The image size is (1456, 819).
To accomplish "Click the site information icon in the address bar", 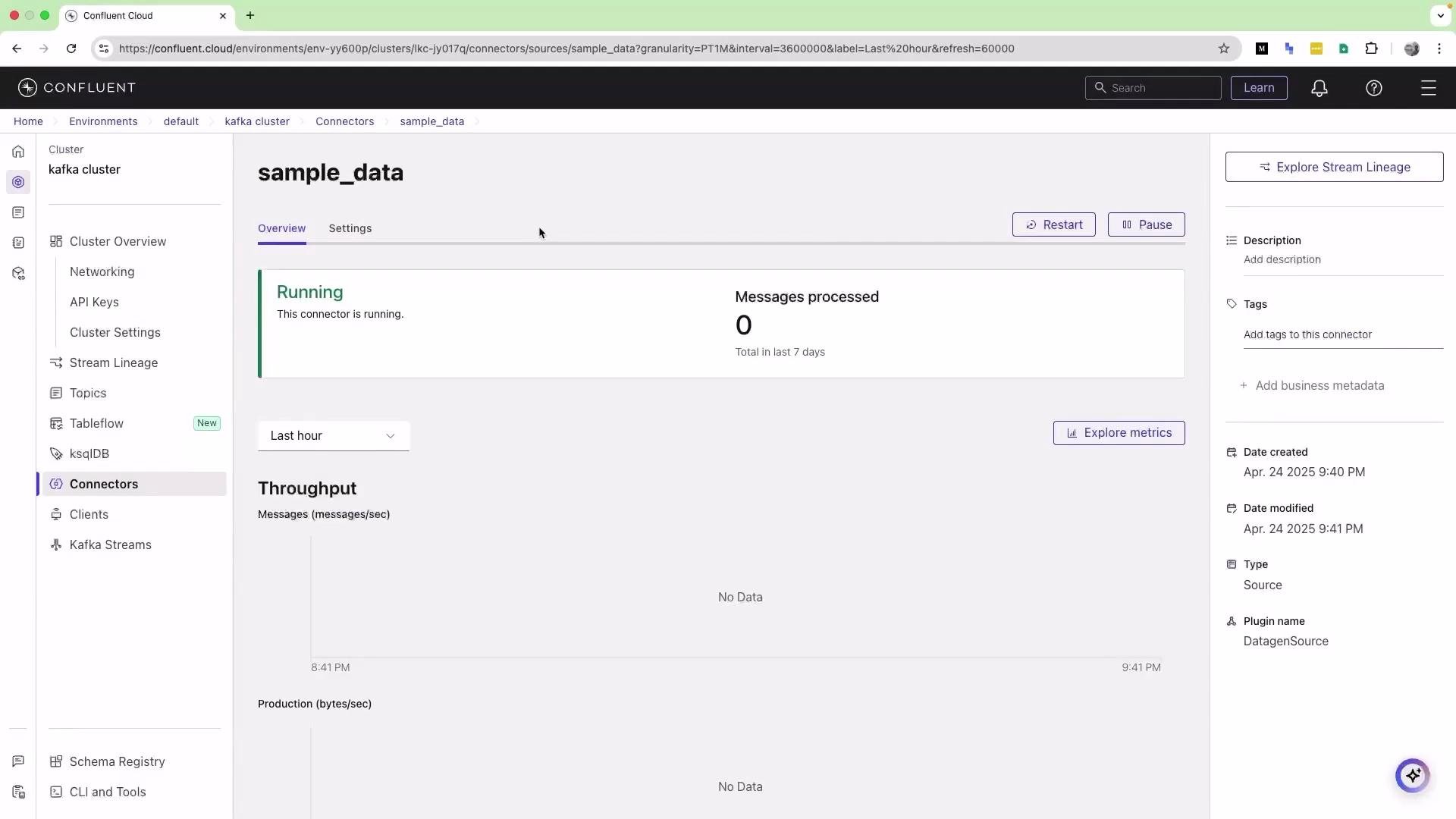I will click(104, 49).
